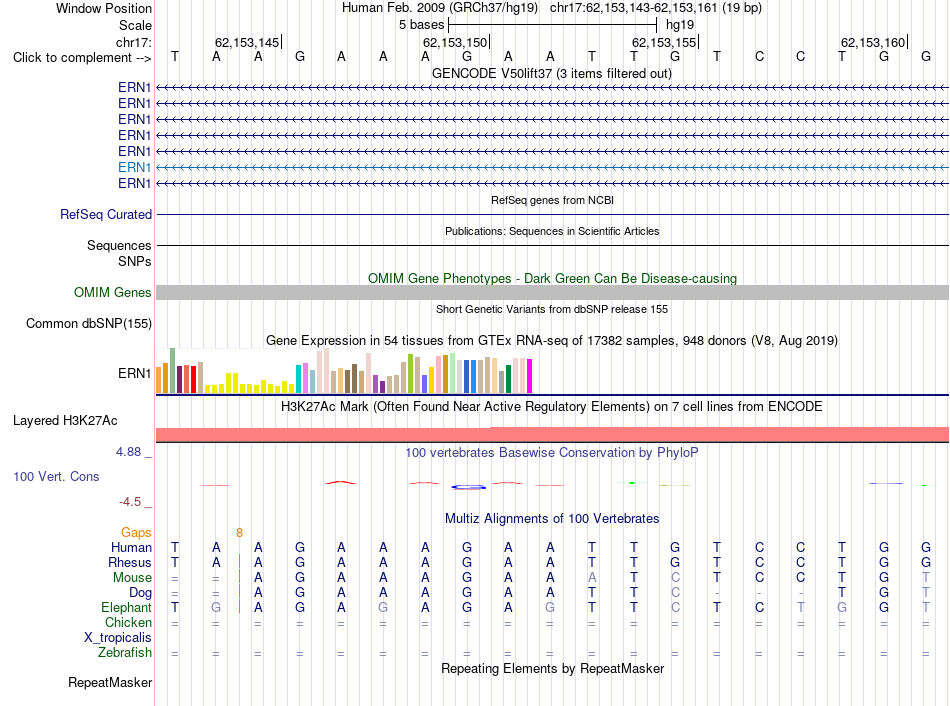Click the orange Gaps number 8
This screenshot has height=706, width=950.
pos(239,533)
